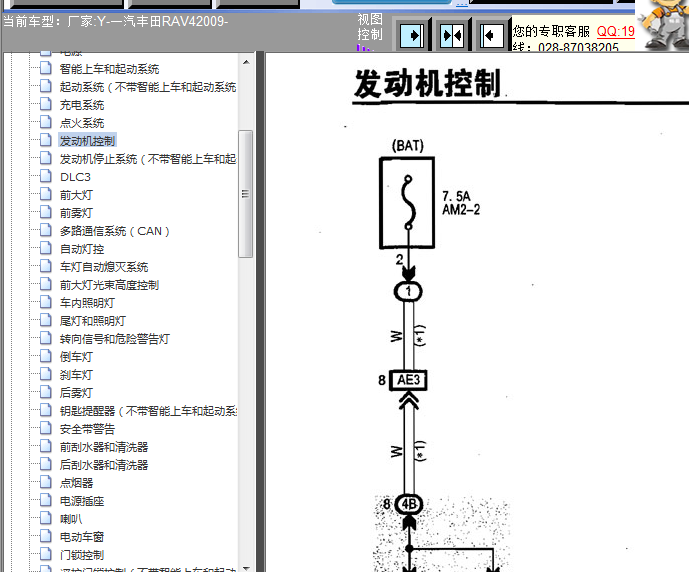Click the expand-right view control button
Screen dimensions: 689x572
(x=412, y=35)
